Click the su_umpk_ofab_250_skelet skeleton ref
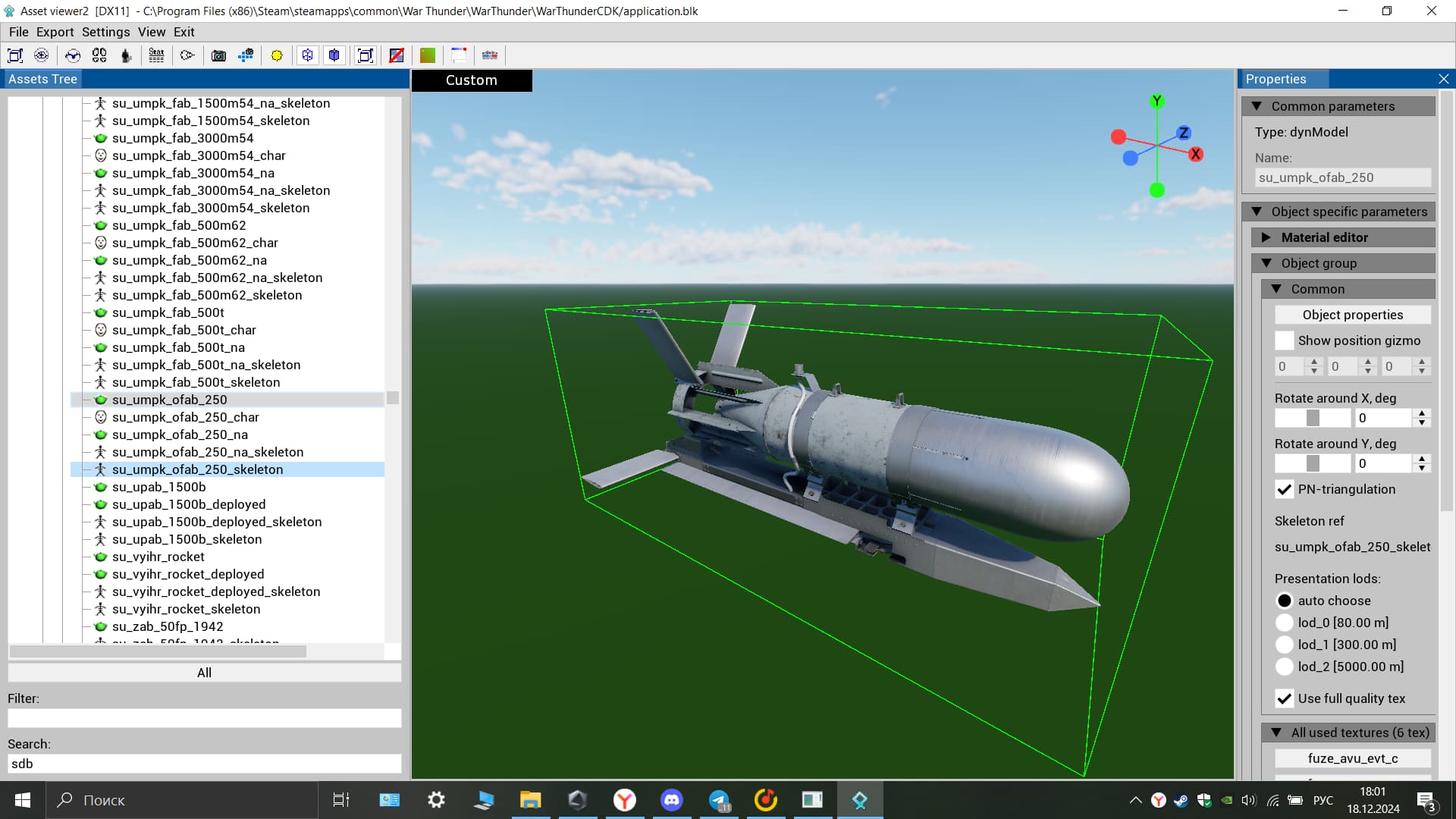The image size is (1456, 819). tap(1353, 547)
